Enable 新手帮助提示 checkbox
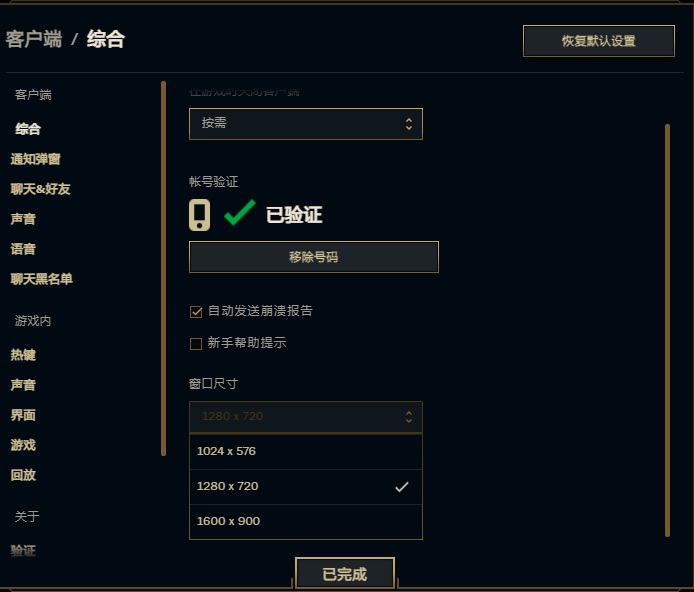This screenshot has height=592, width=694. coord(196,343)
